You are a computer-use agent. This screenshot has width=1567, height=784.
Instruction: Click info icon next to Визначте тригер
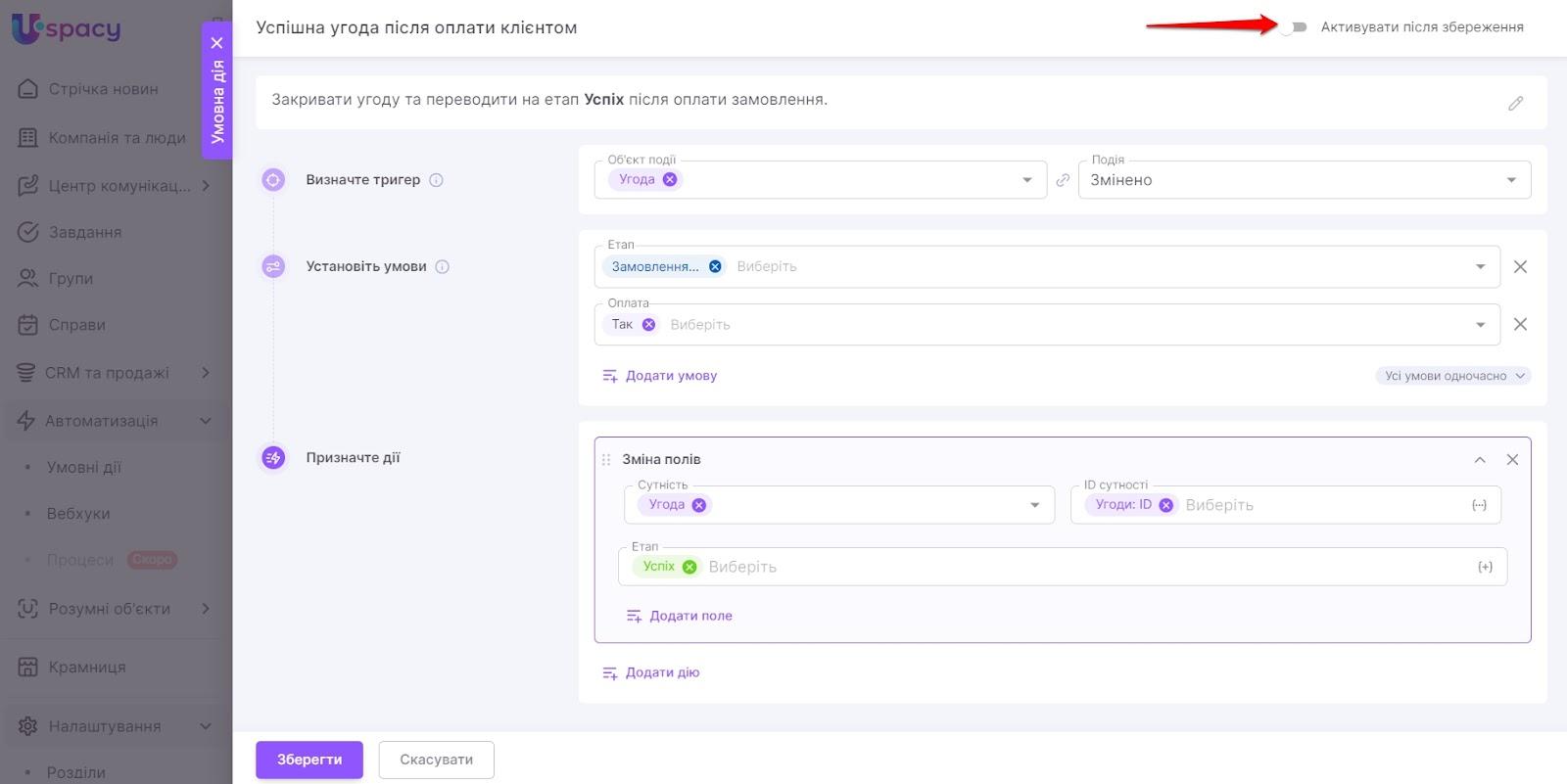click(437, 180)
